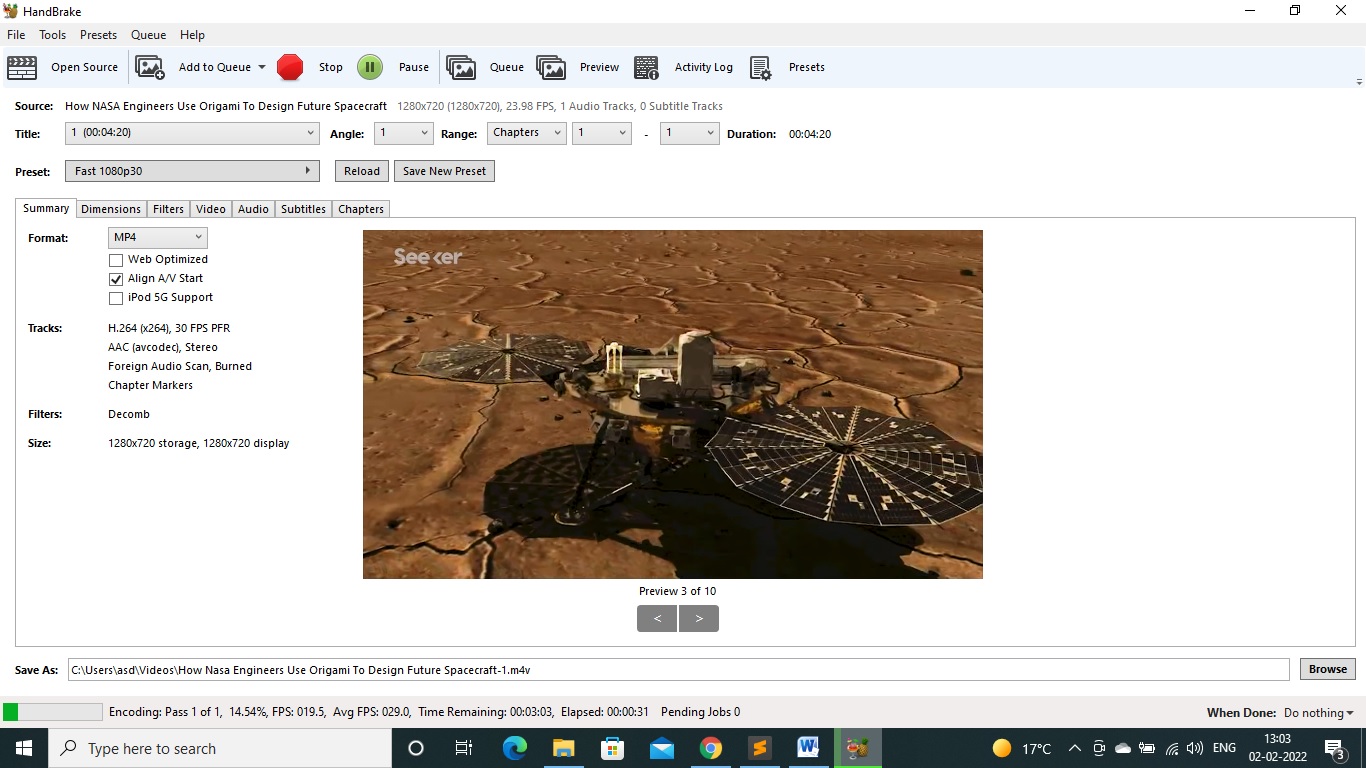
Task: Uncheck Align A/V Start
Action: (116, 279)
